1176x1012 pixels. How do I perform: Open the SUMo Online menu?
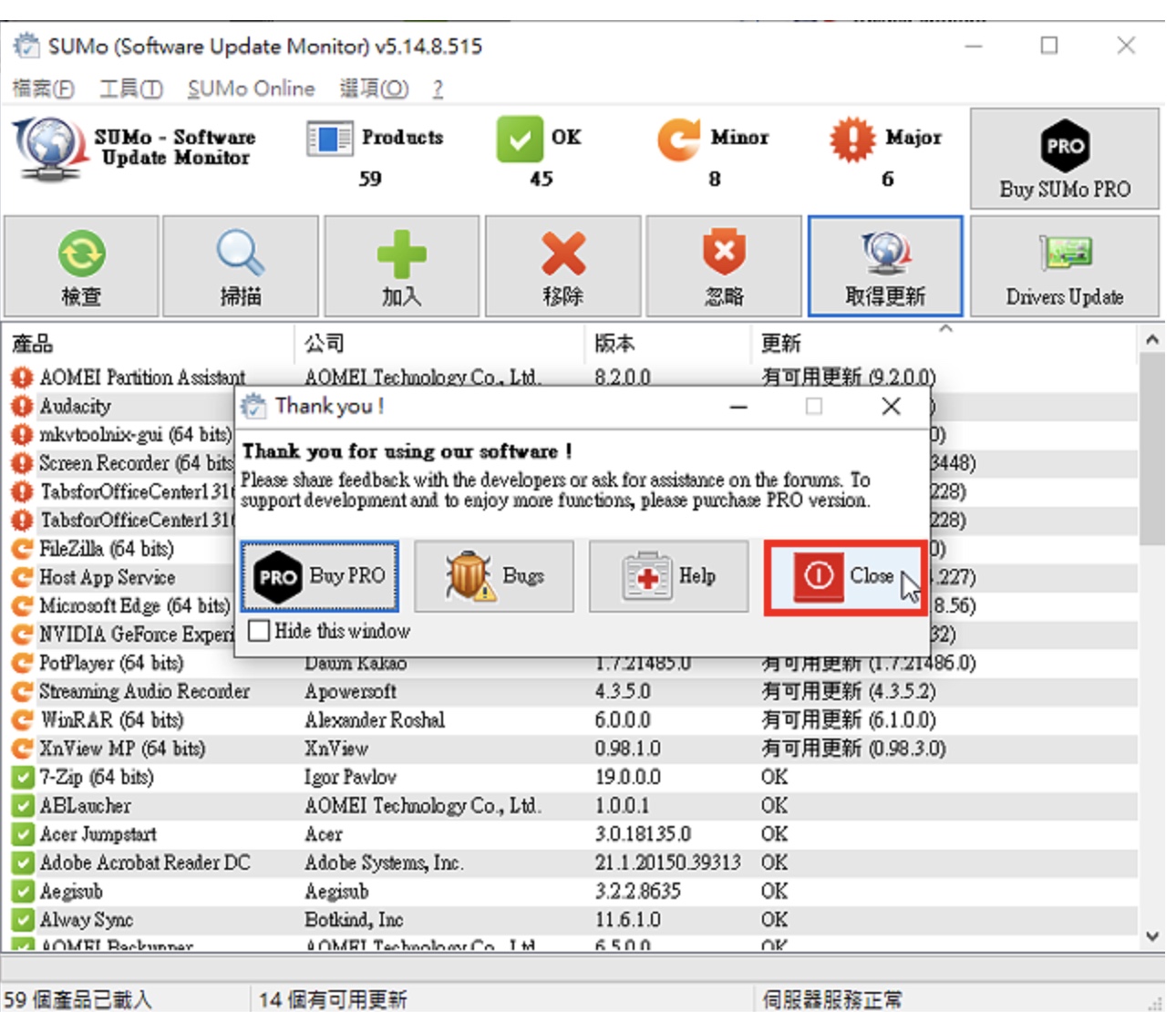click(251, 88)
